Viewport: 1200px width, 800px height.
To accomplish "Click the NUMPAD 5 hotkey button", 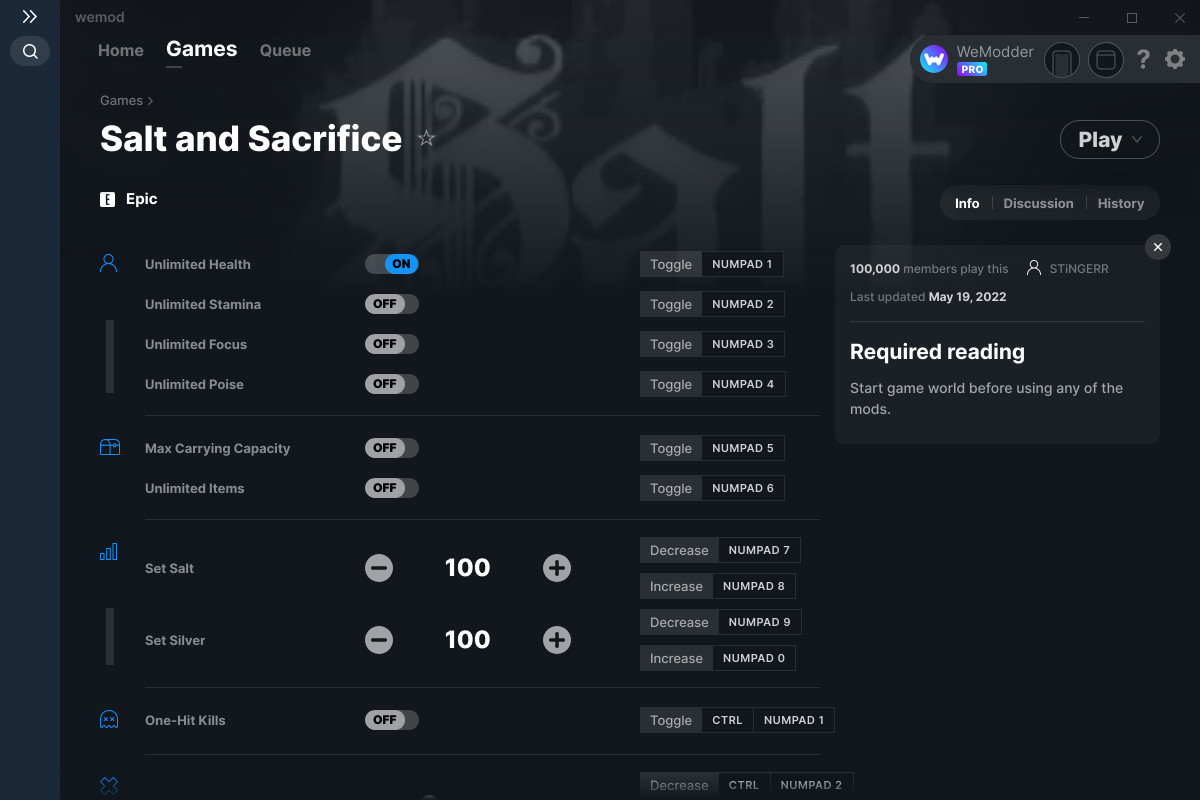I will [743, 448].
